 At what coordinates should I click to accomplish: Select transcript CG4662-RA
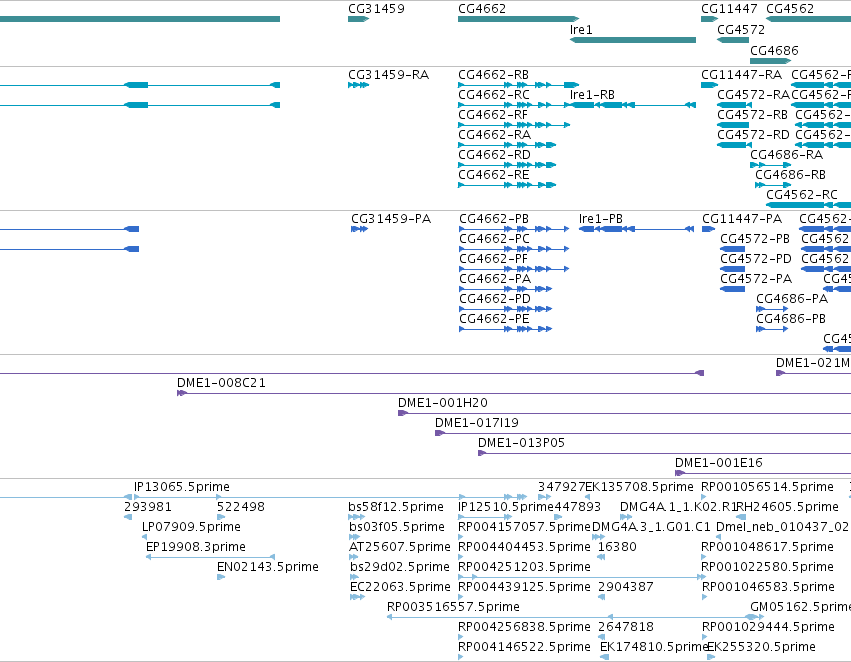click(494, 135)
